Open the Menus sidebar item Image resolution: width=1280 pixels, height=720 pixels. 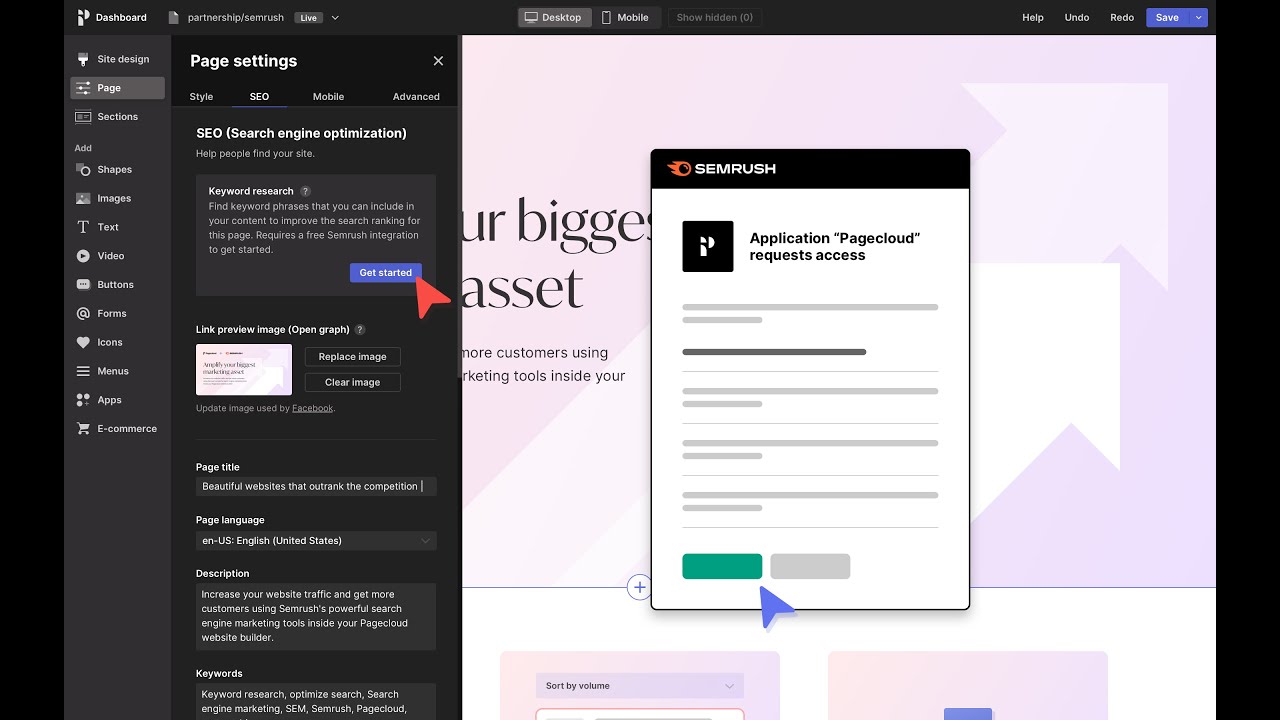point(117,371)
